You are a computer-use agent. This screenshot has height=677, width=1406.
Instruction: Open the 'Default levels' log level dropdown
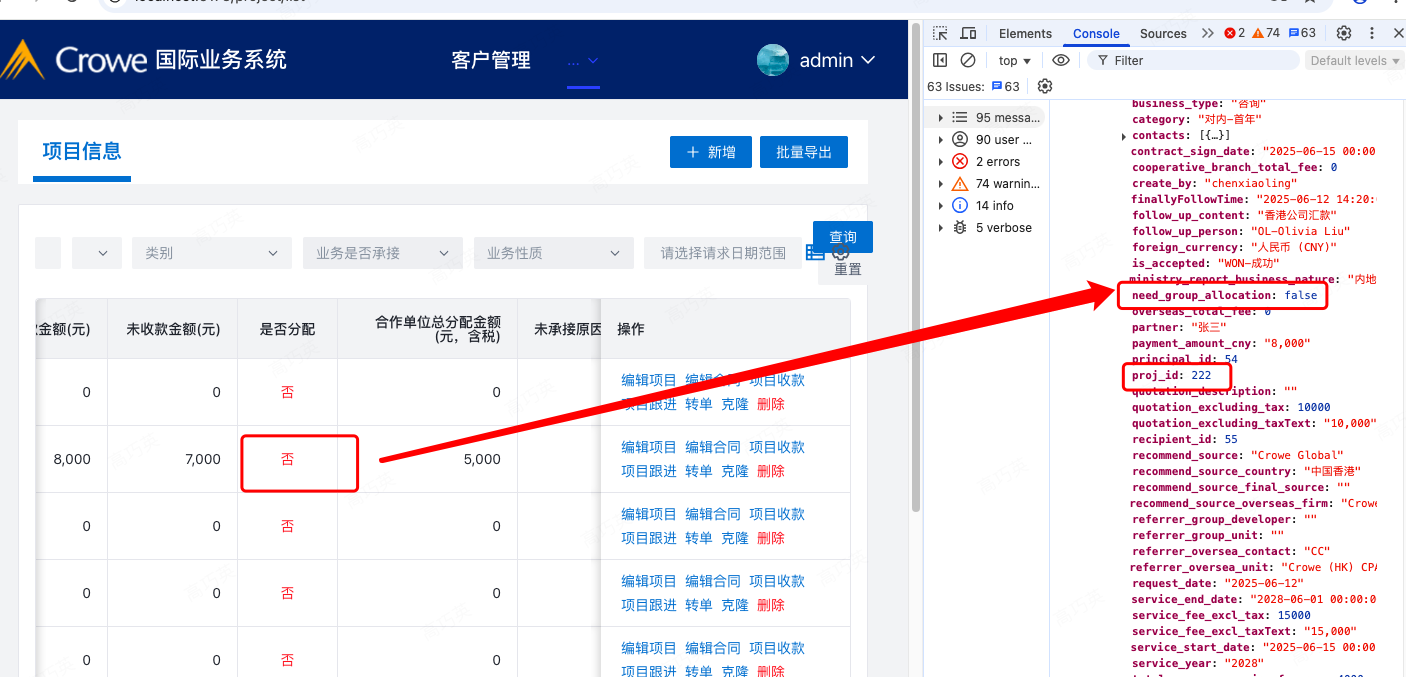pos(1354,60)
